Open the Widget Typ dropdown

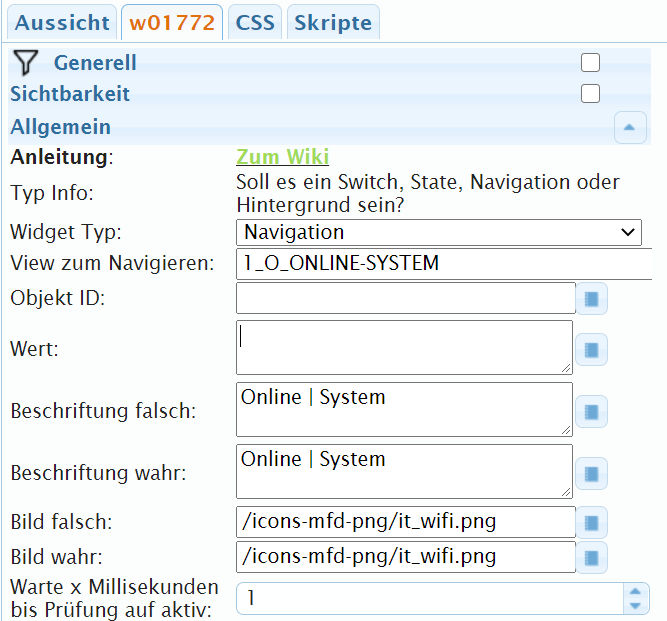[439, 232]
